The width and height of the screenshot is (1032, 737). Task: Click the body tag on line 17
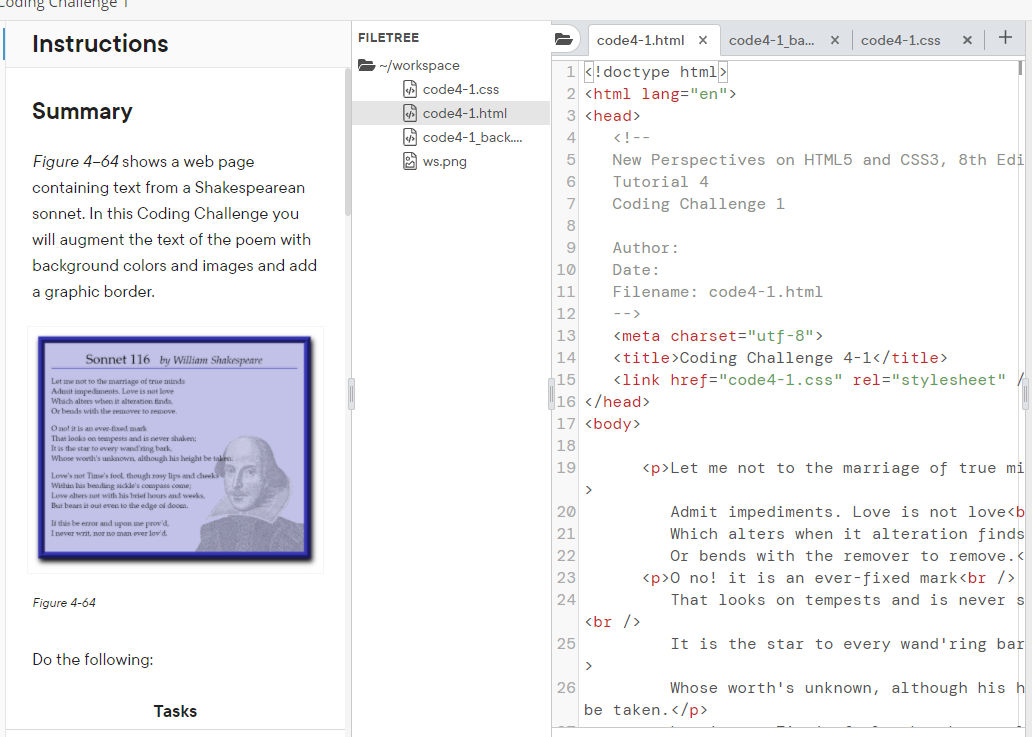point(612,424)
